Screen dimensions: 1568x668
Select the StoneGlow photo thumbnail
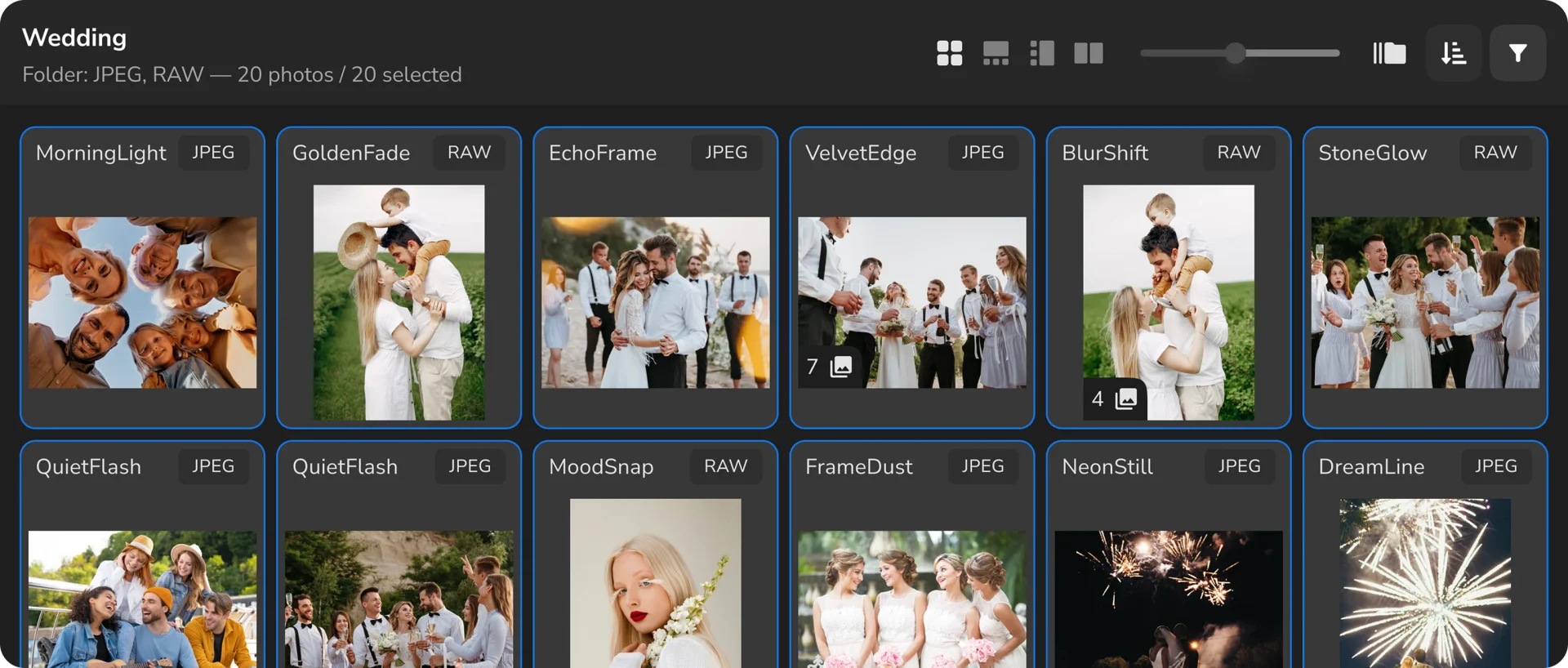tap(1425, 302)
